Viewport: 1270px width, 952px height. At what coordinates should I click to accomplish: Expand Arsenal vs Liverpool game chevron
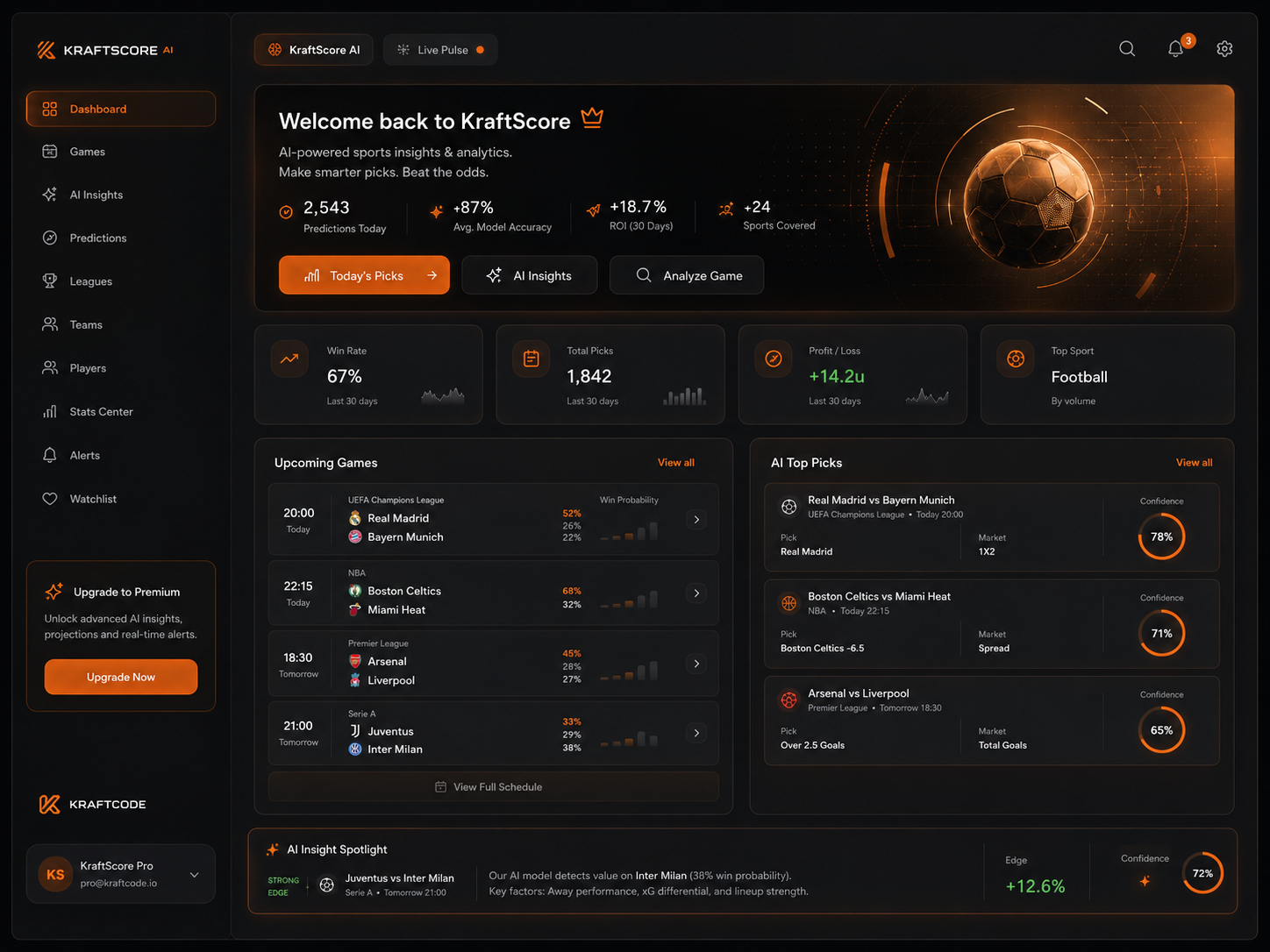coord(696,664)
